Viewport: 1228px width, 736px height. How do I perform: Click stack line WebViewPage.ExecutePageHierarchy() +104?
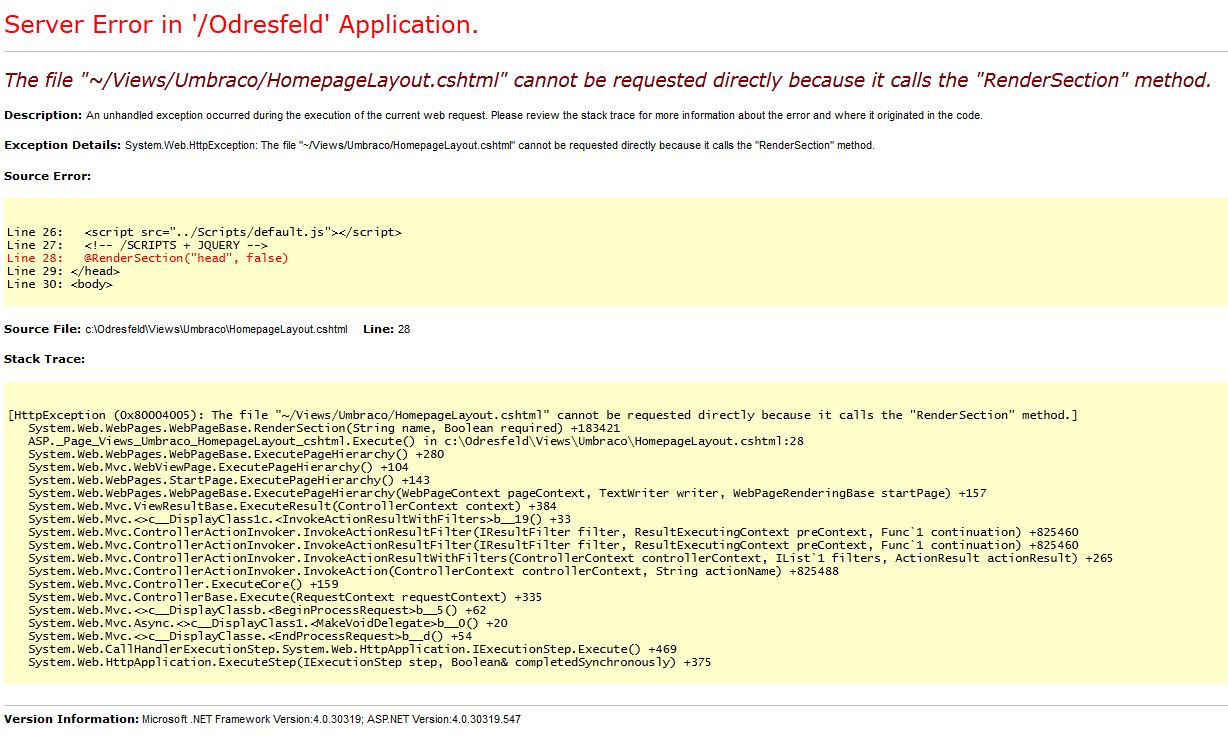218,467
